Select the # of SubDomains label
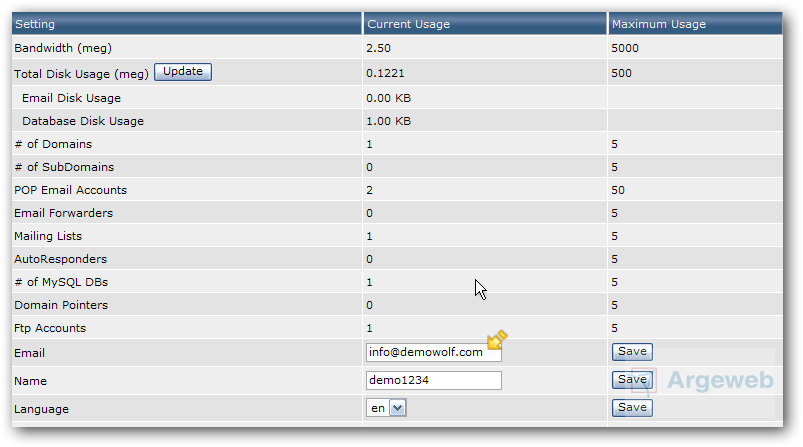 (64, 167)
